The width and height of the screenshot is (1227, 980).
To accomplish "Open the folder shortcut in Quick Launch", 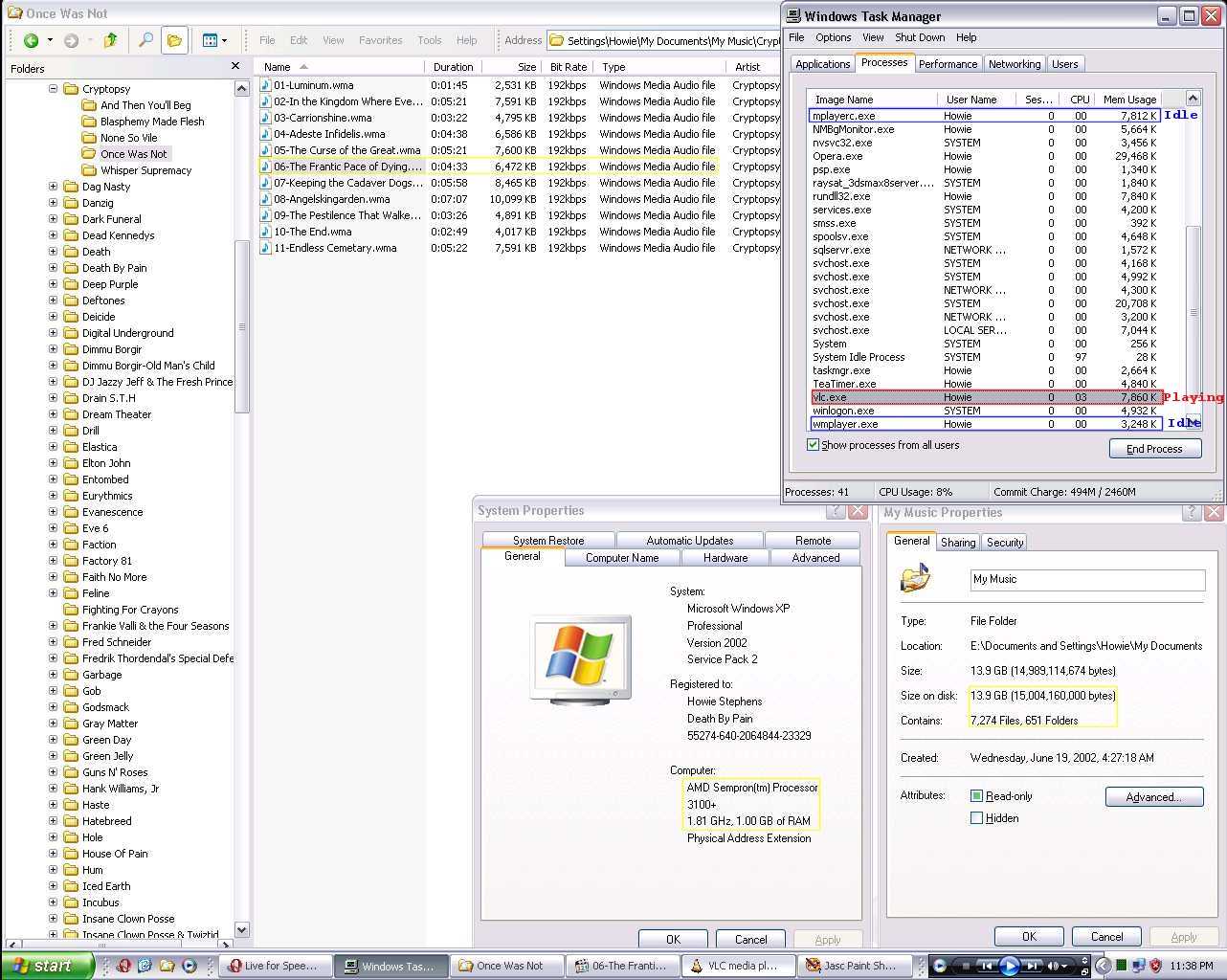I will click(167, 966).
